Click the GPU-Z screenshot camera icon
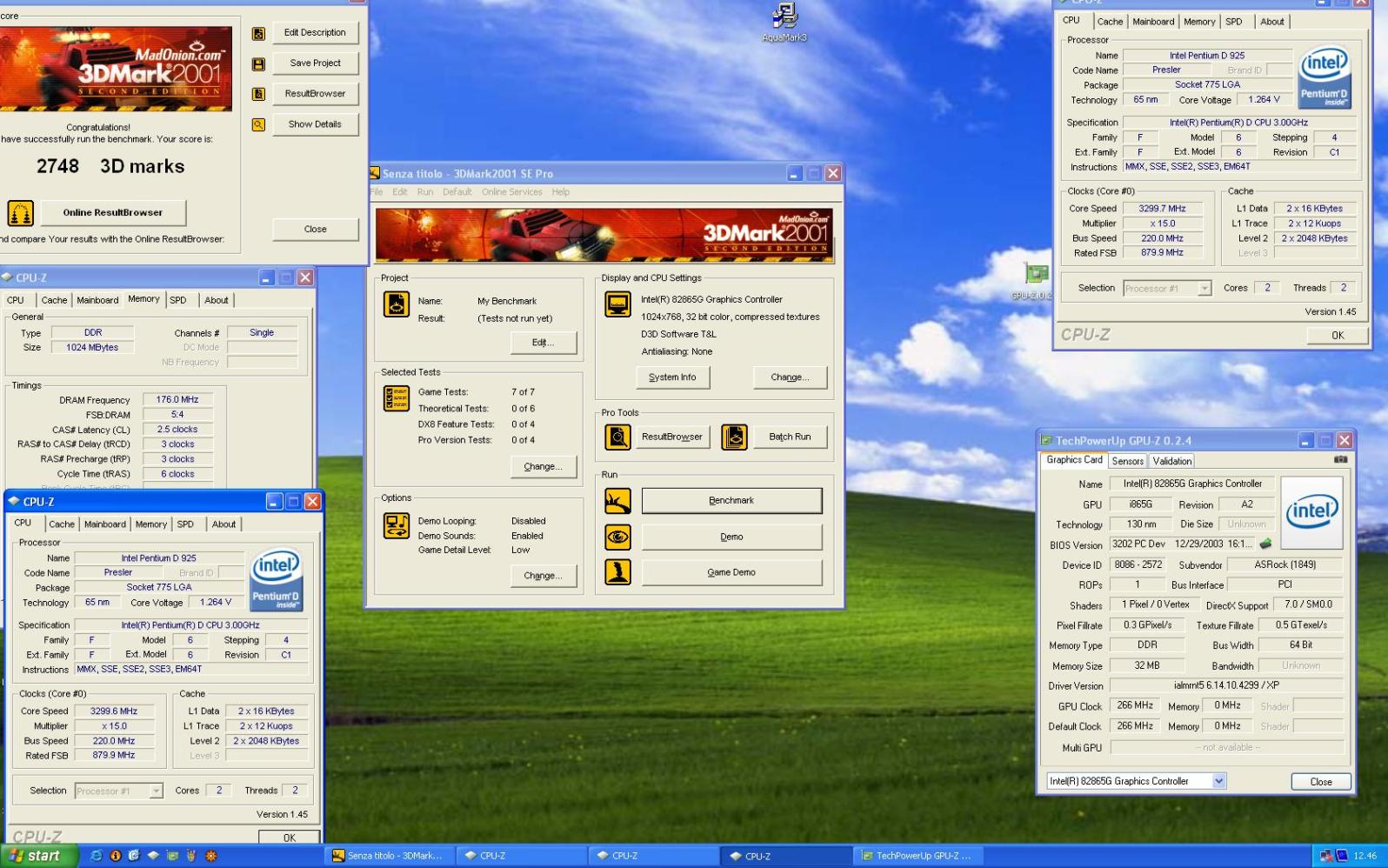The image size is (1388, 868). click(x=1340, y=459)
